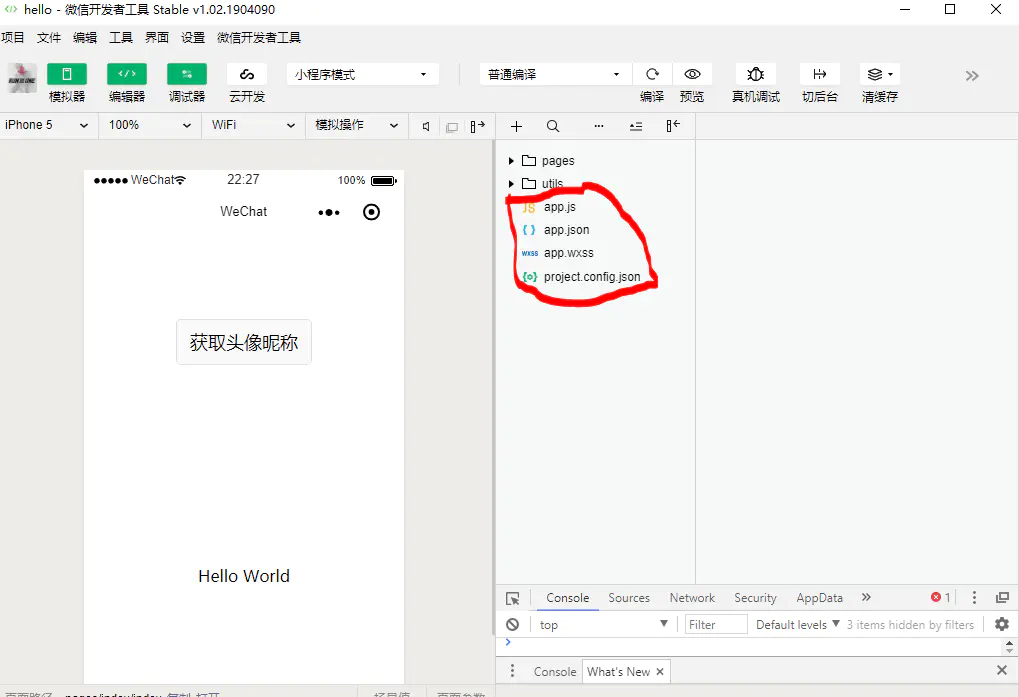This screenshot has height=697, width=1019.
Task: Open the 界面 menu
Action: [x=157, y=38]
